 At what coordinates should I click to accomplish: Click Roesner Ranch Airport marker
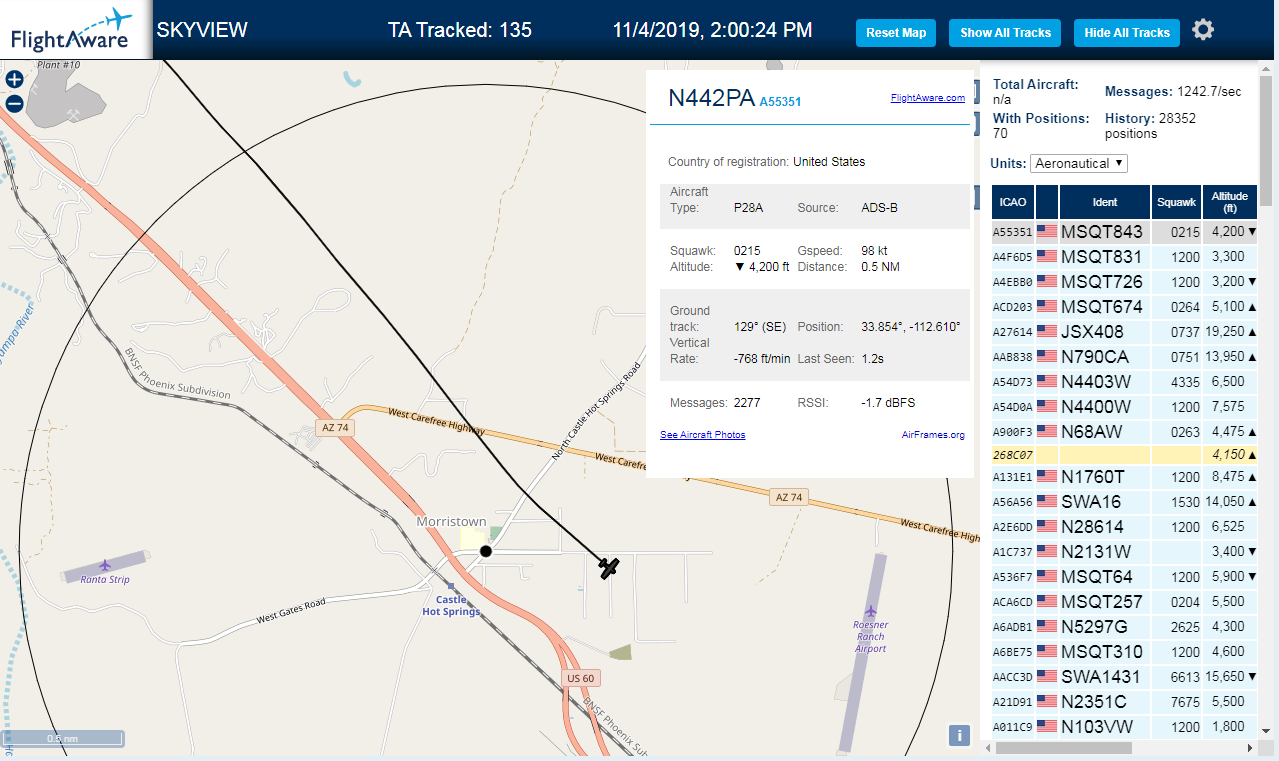coord(871,610)
